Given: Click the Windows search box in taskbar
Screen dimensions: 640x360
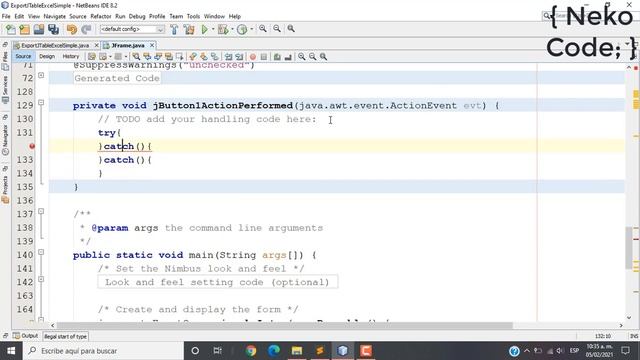Looking at the screenshot, I should click(103, 351).
